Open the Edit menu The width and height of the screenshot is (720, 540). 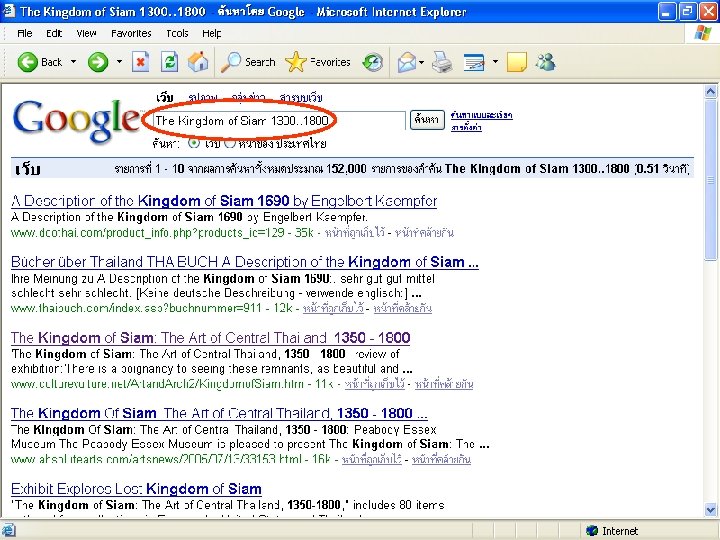click(x=54, y=33)
